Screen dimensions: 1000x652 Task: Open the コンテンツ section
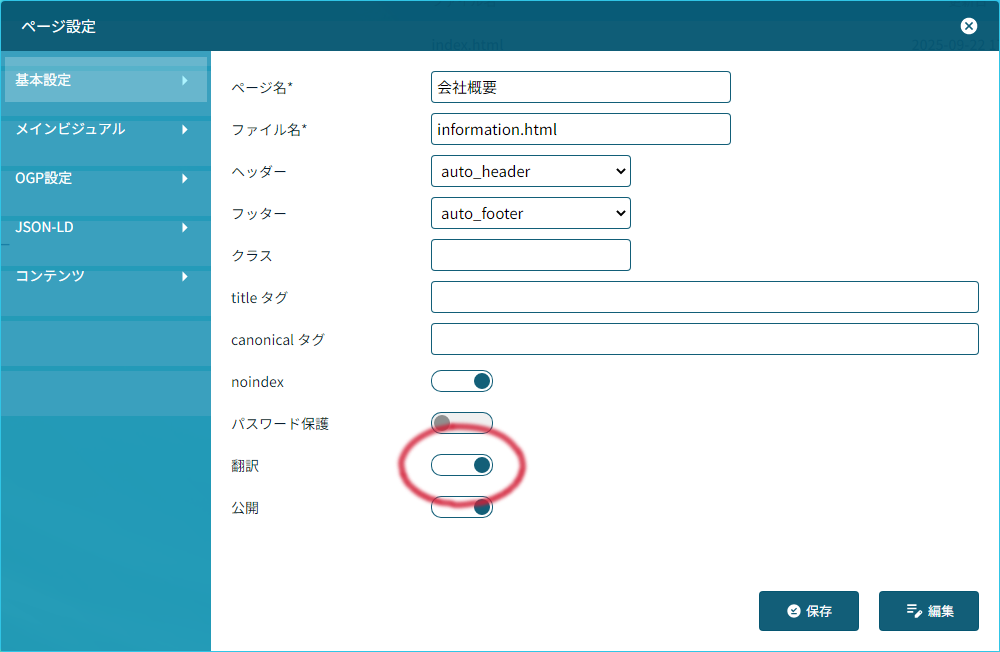point(106,276)
